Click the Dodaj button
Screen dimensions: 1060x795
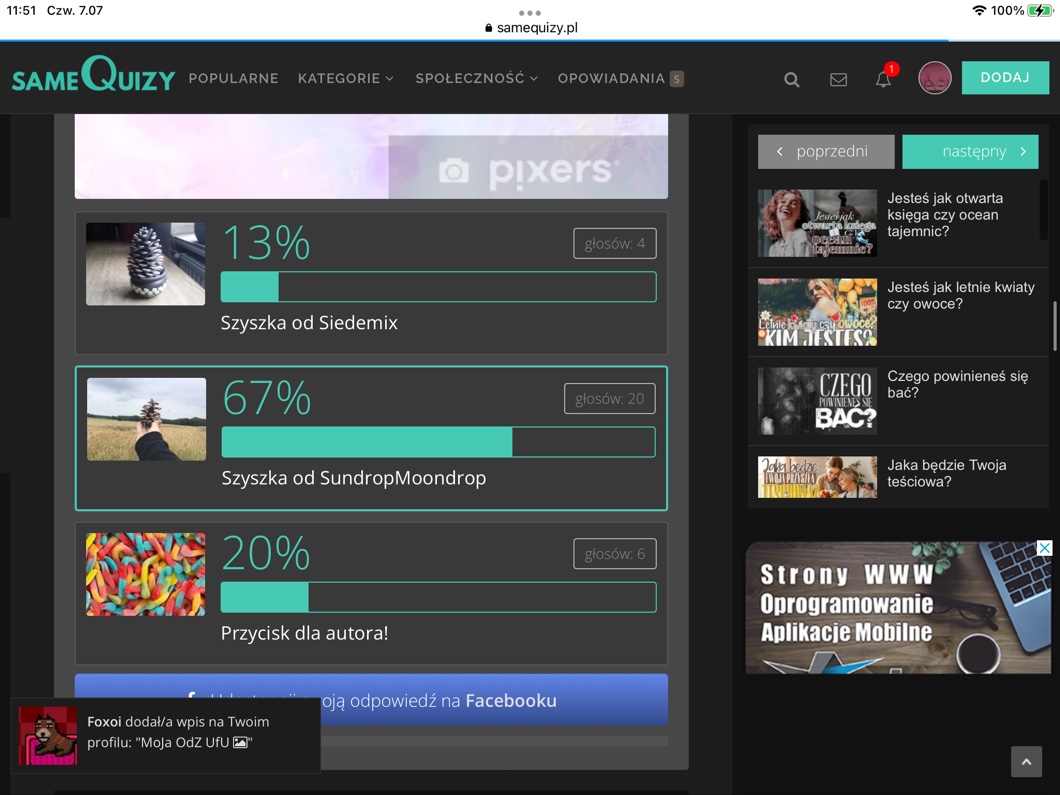click(x=1004, y=78)
